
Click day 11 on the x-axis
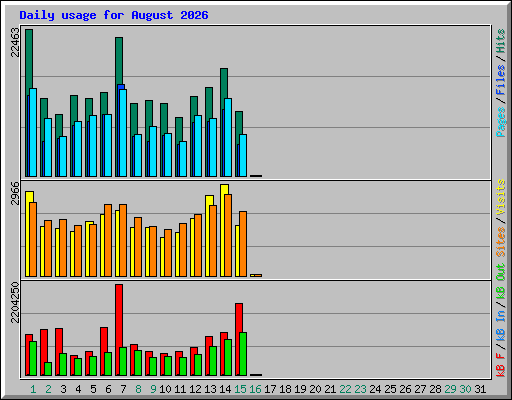180,389
